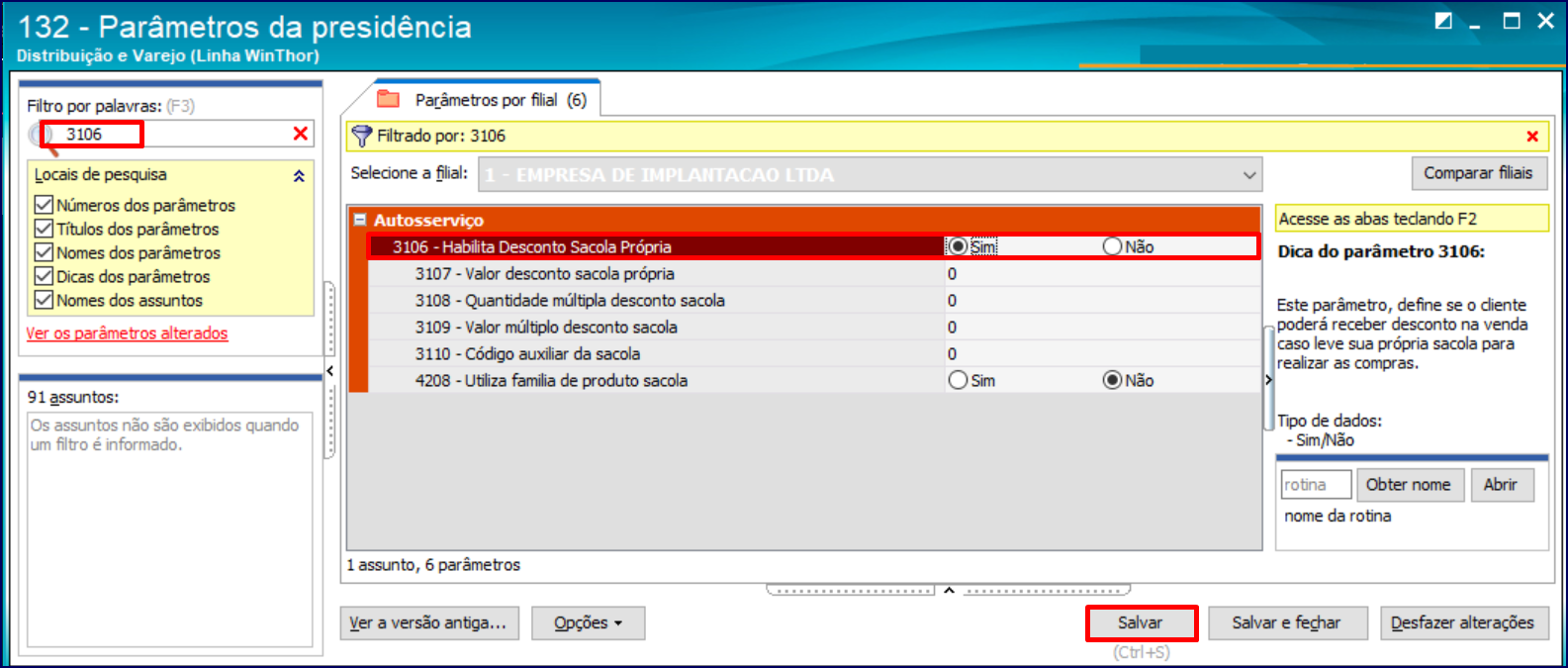1568x668 pixels.
Task: Click 'Acesse as abas teclando F2' hint bar
Action: tap(1412, 219)
